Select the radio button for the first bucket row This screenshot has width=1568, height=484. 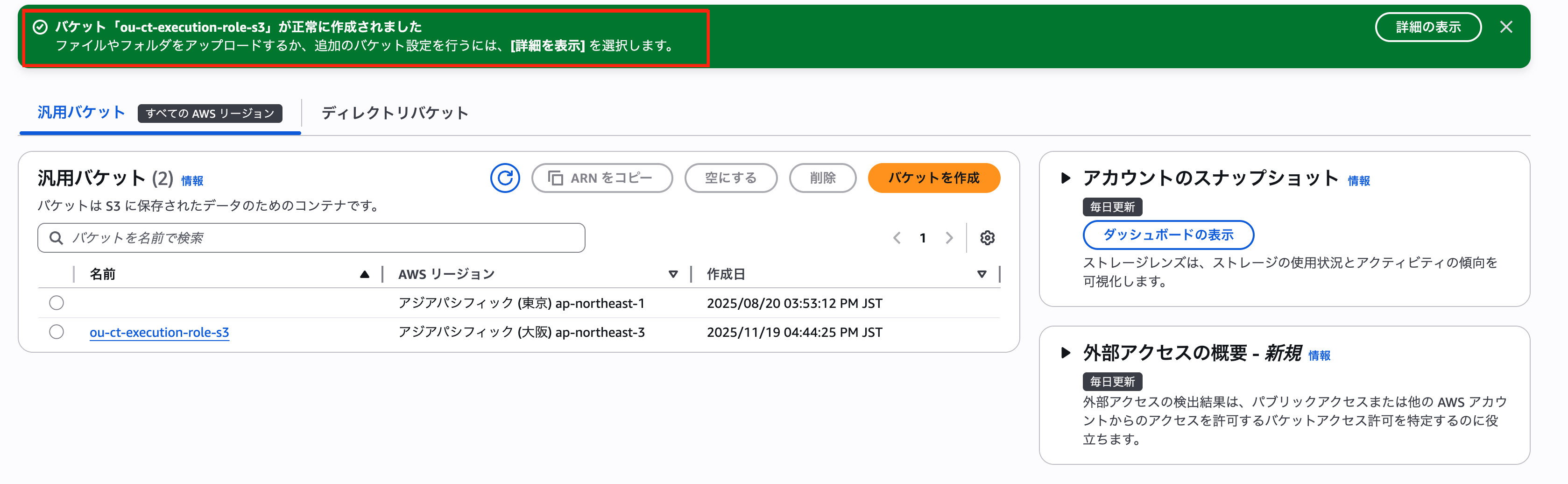(x=56, y=303)
